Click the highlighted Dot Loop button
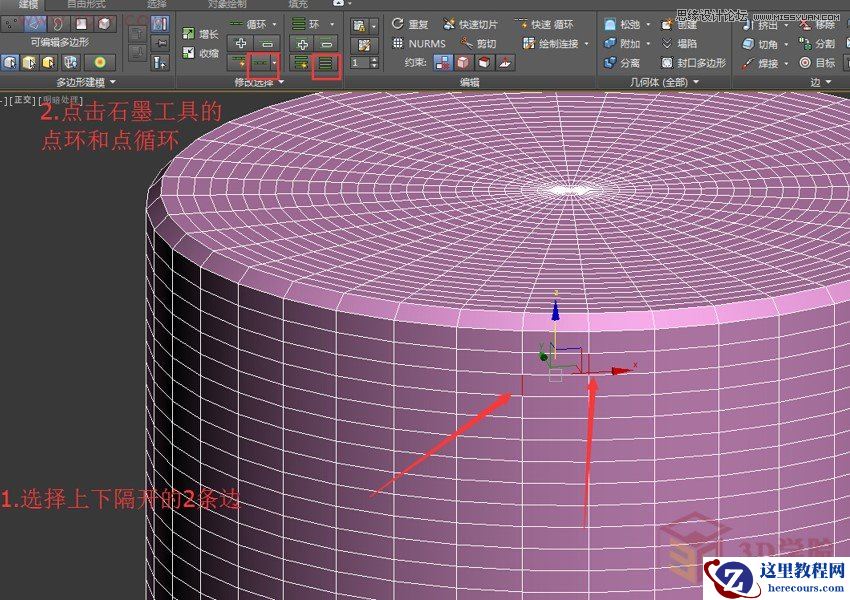Viewport: 850px width, 600px height. pyautogui.click(x=260, y=63)
